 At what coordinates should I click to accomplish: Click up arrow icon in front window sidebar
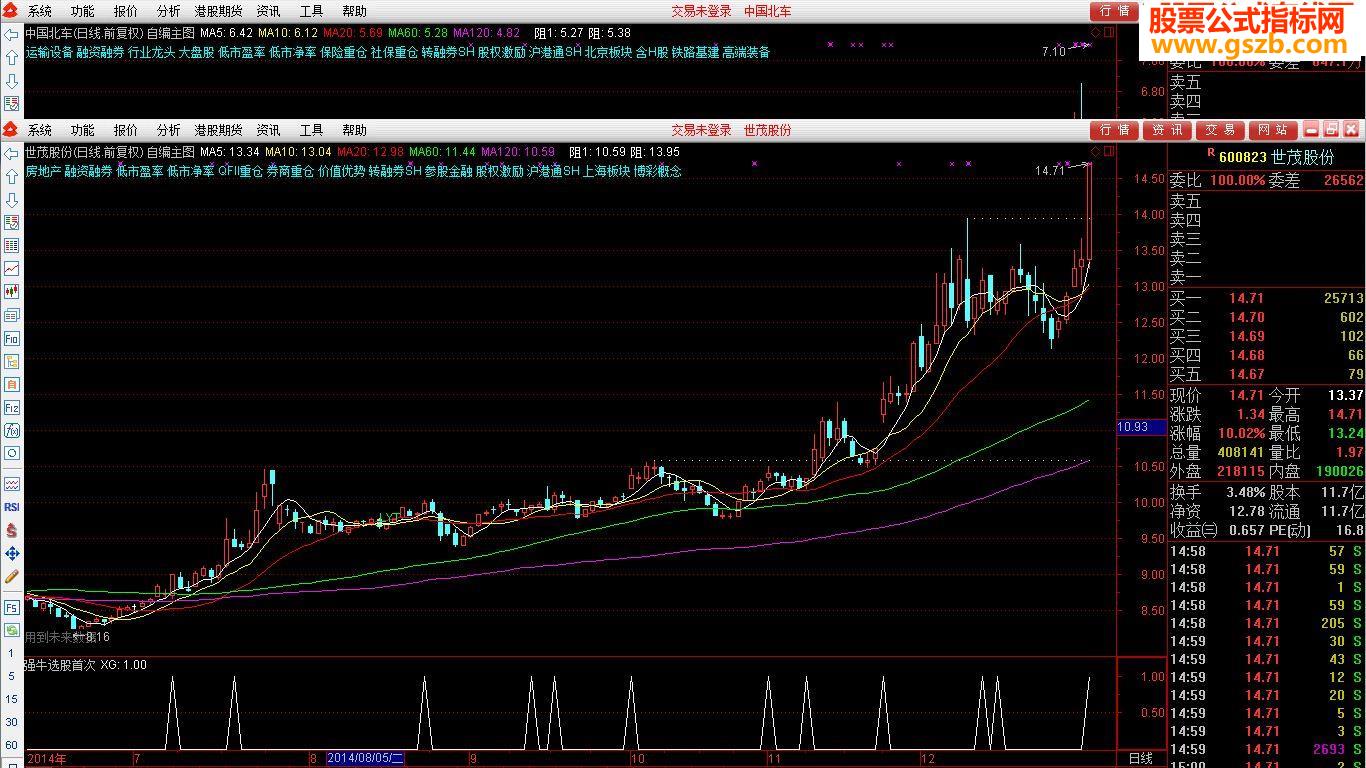[11, 175]
